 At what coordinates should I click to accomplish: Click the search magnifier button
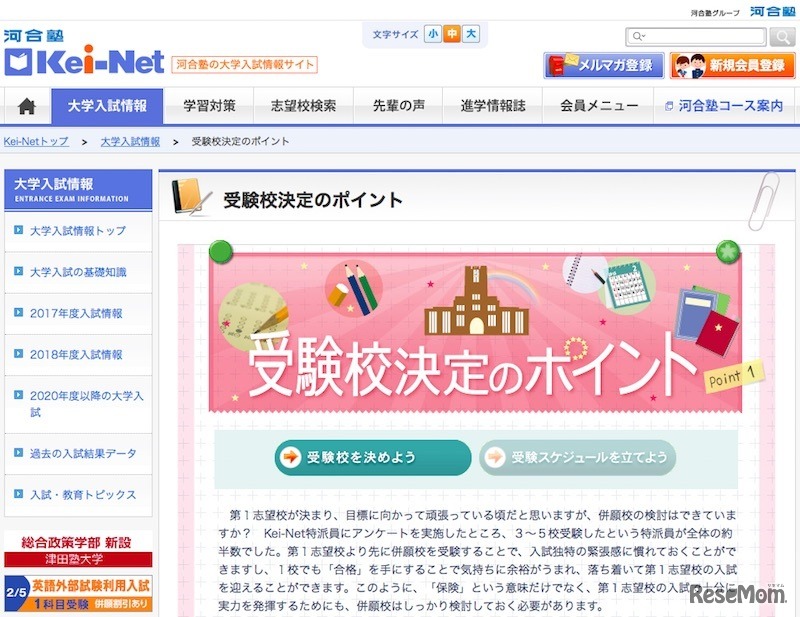click(782, 37)
